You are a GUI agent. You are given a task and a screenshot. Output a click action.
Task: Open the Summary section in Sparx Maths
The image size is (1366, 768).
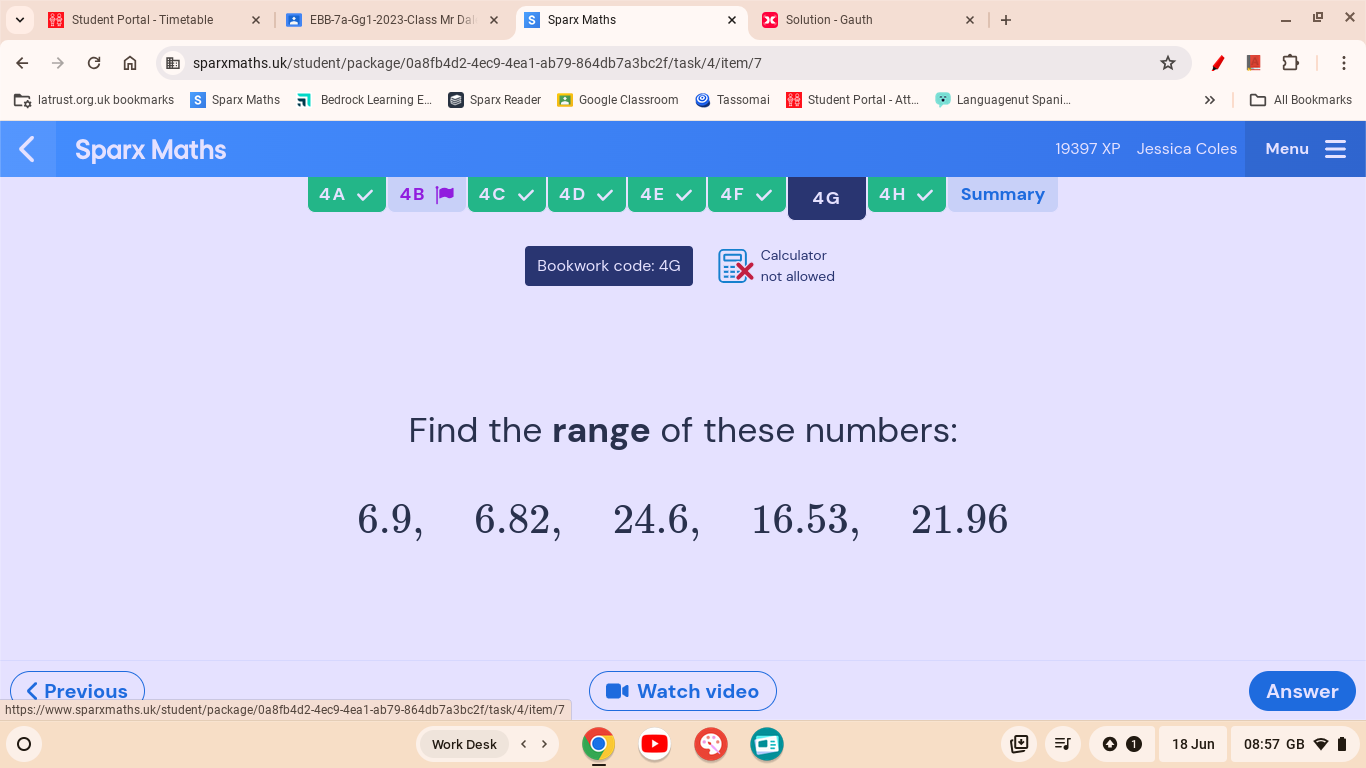1003,194
